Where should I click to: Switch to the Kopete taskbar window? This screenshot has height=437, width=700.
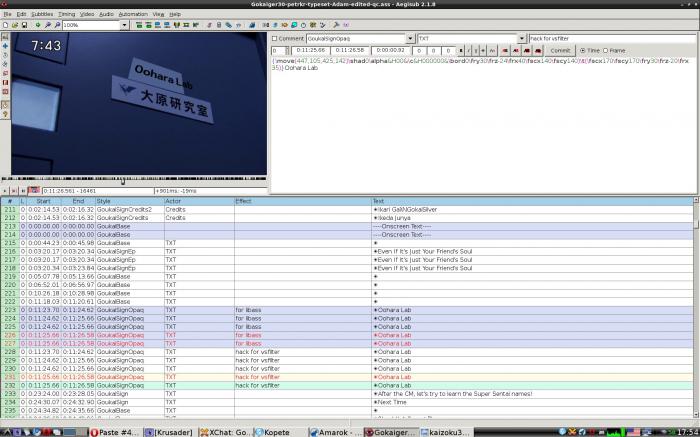[x=280, y=432]
